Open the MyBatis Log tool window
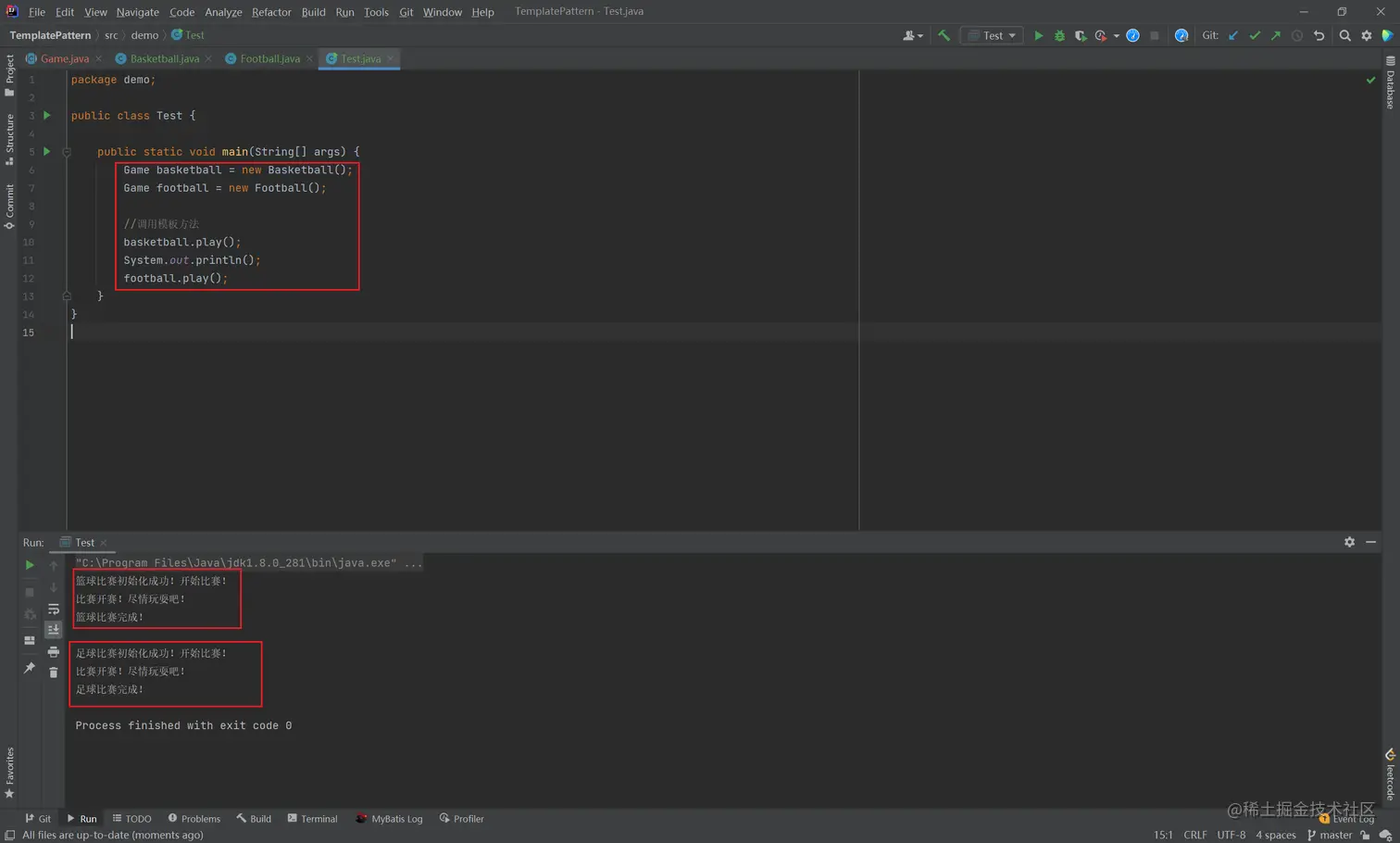The image size is (1400, 843). tap(389, 819)
